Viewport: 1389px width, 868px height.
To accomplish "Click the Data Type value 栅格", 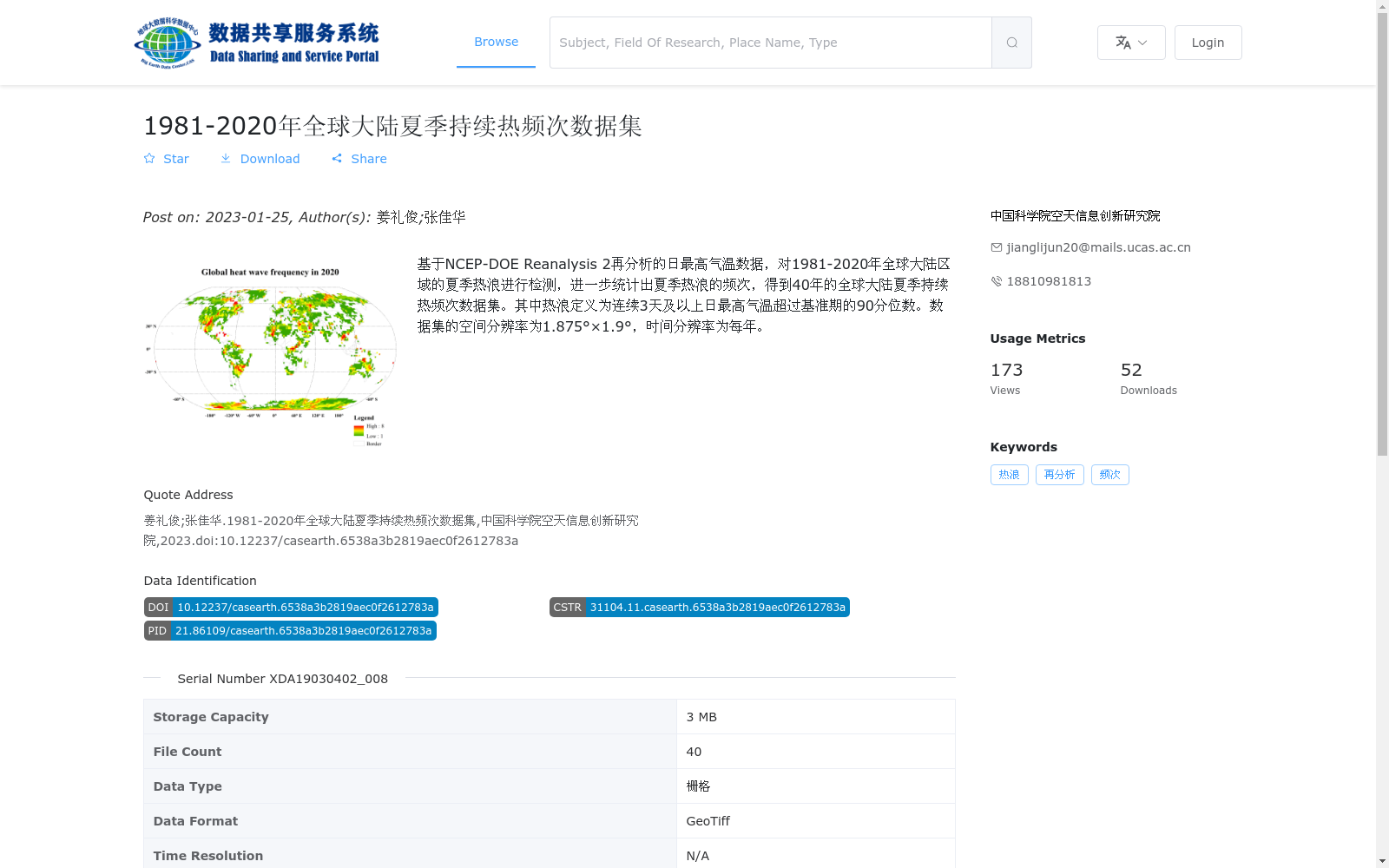I will (x=698, y=786).
